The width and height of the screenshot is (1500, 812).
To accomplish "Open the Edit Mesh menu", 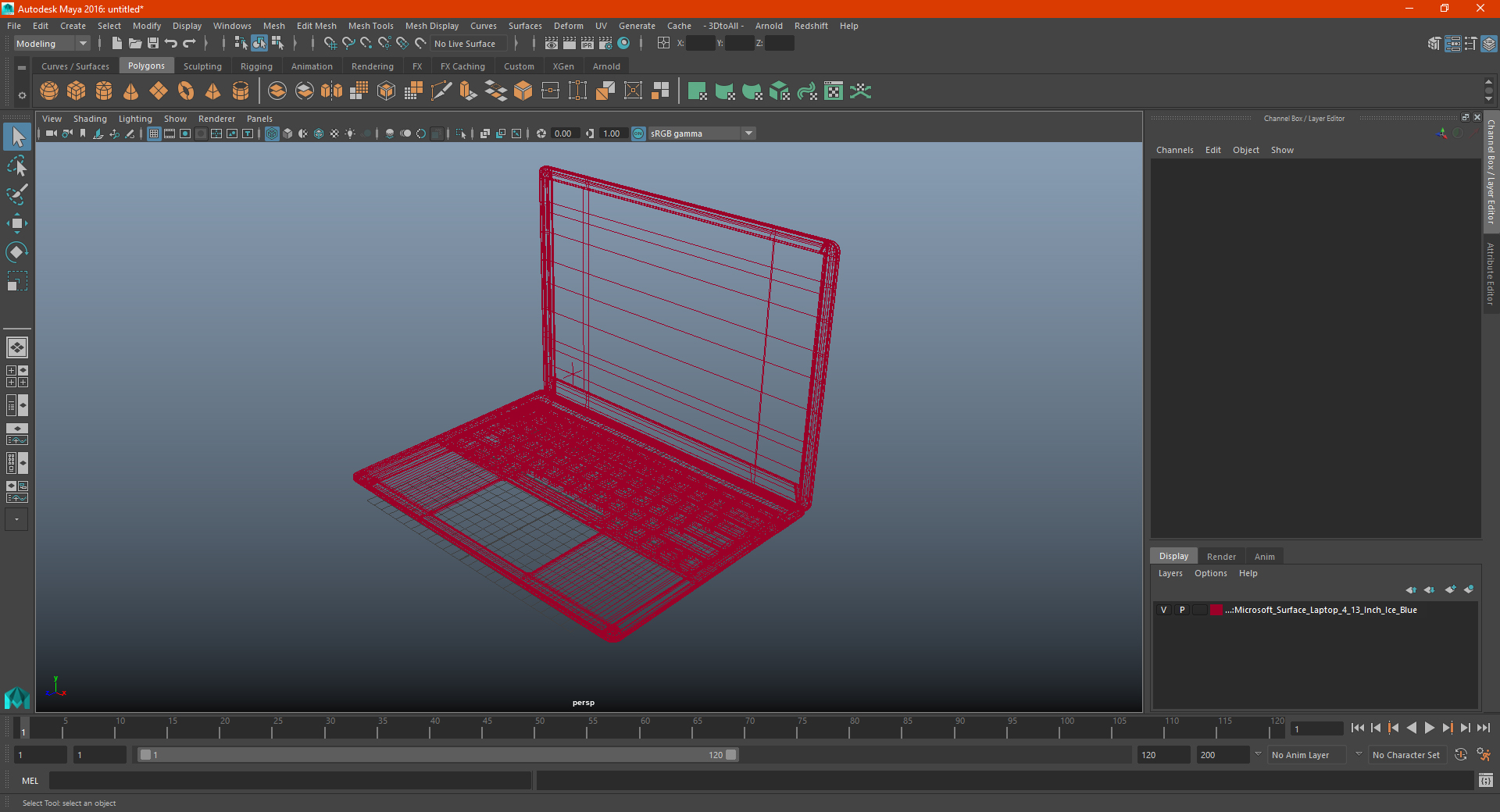I will 316,26.
